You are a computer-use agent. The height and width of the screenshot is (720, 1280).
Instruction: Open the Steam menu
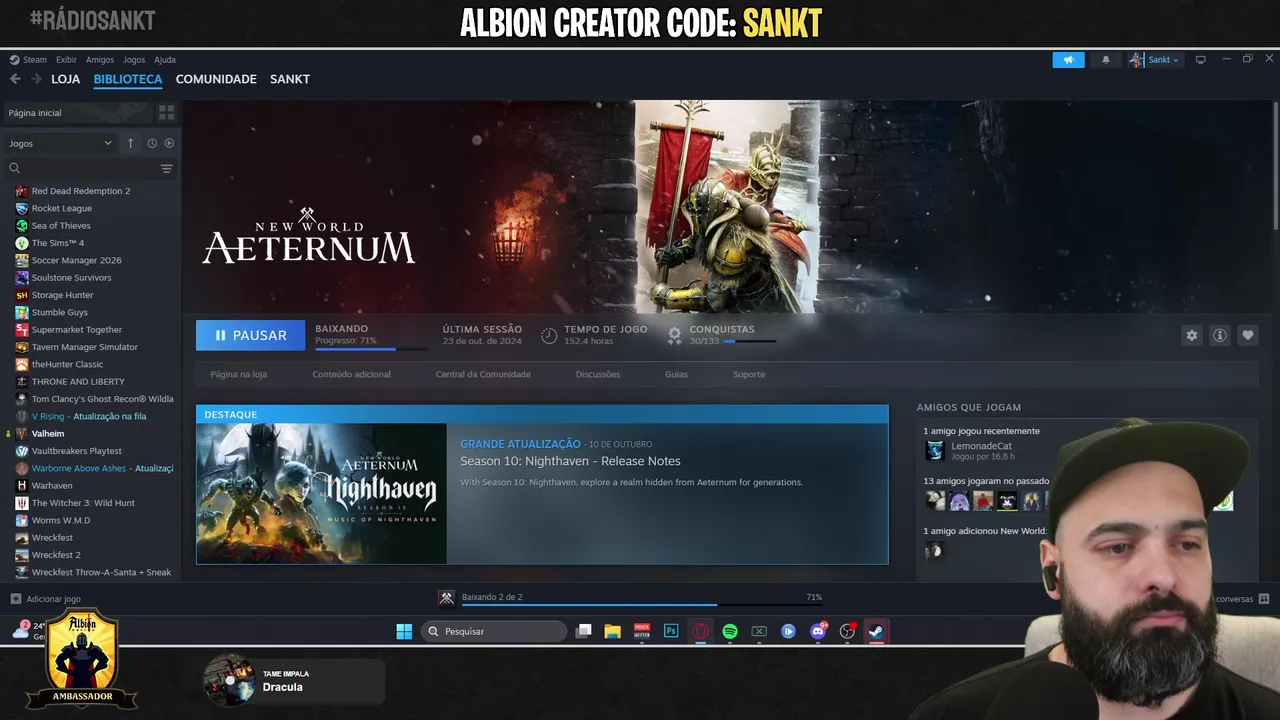[29, 60]
